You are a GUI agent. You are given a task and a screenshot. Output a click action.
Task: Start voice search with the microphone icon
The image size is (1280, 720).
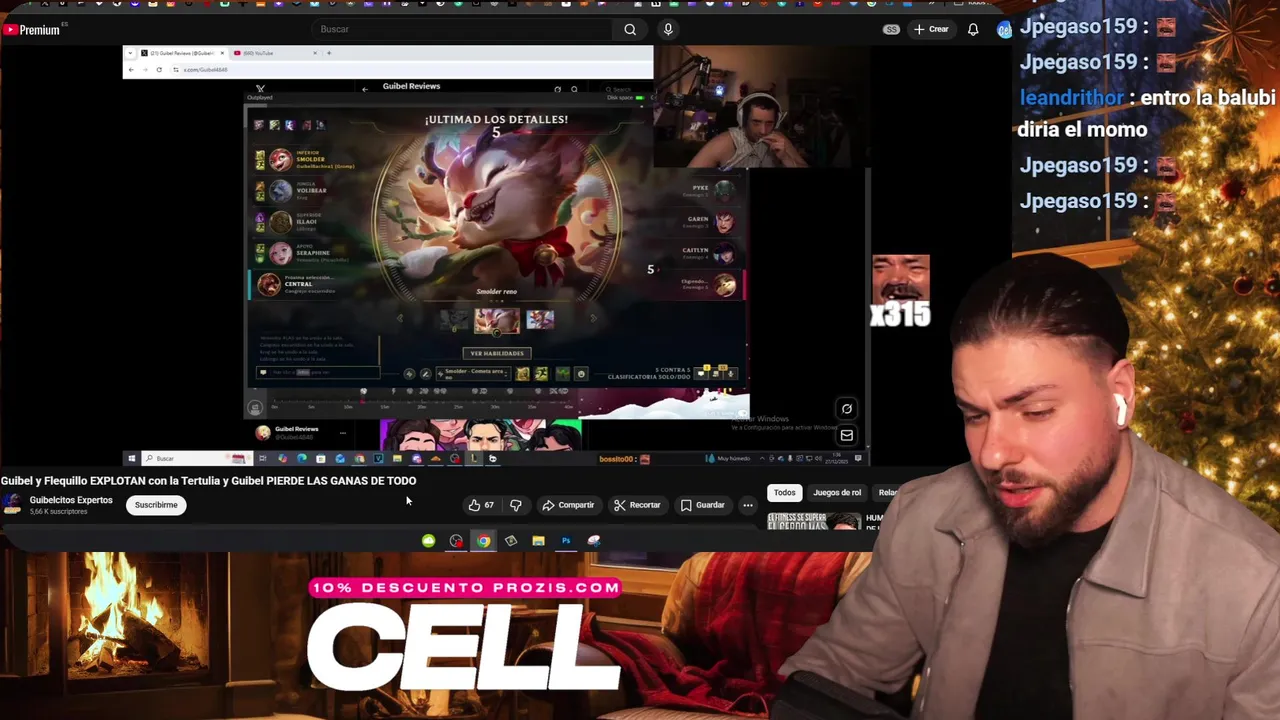tap(668, 29)
